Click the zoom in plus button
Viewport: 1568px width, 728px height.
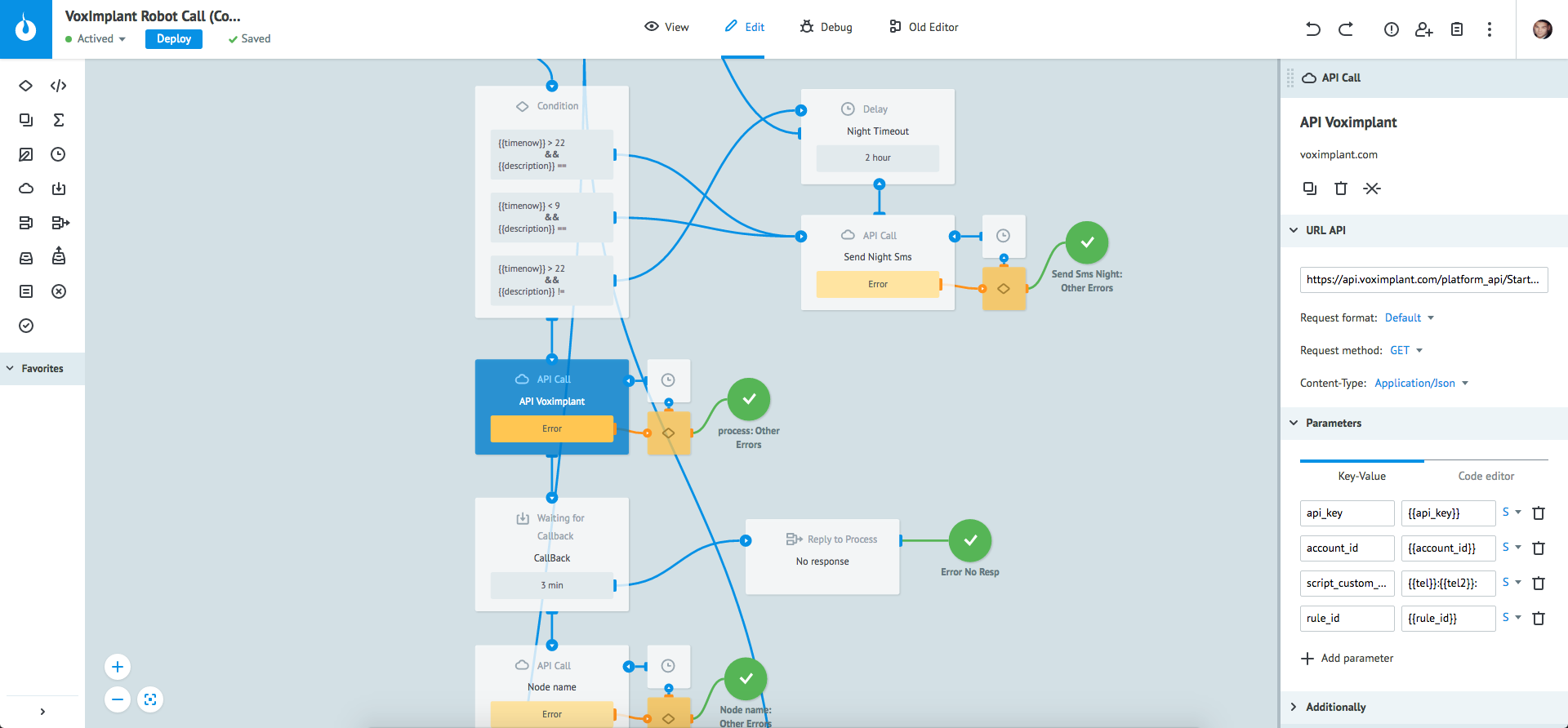point(118,667)
